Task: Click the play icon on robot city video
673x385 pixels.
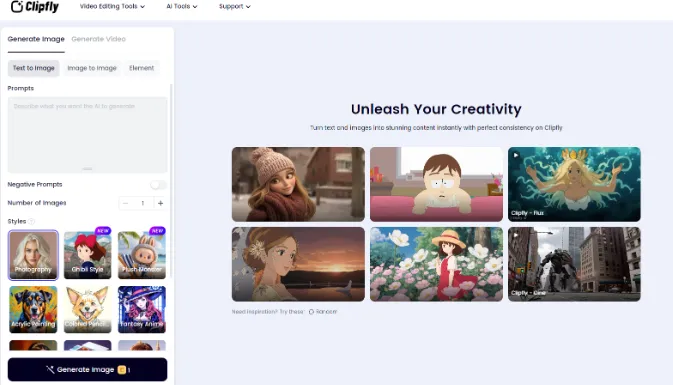Action: [516, 235]
